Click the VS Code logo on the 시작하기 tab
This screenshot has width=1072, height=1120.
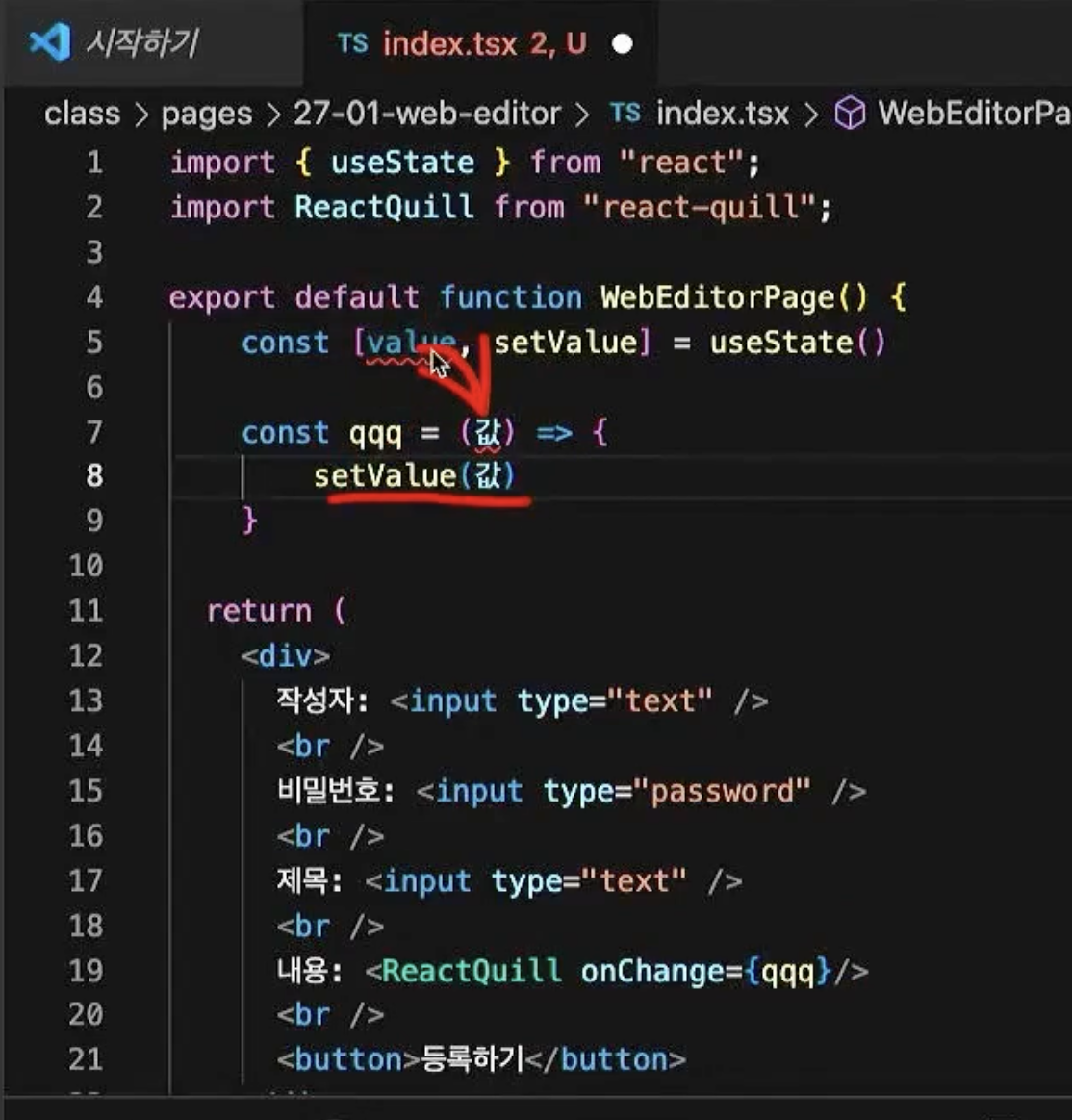point(50,42)
